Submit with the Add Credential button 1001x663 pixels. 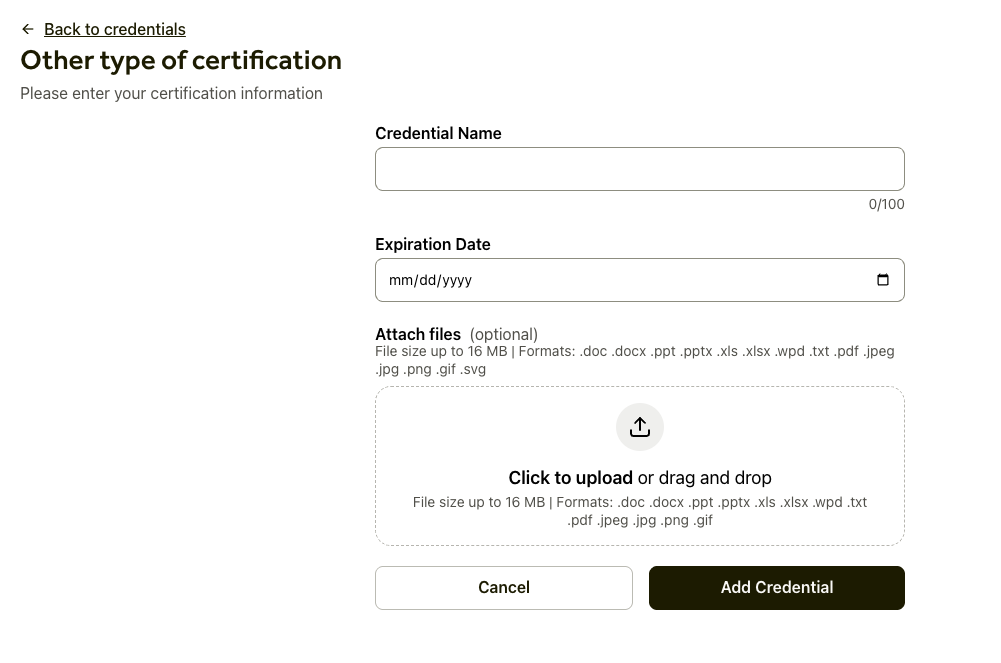click(776, 587)
